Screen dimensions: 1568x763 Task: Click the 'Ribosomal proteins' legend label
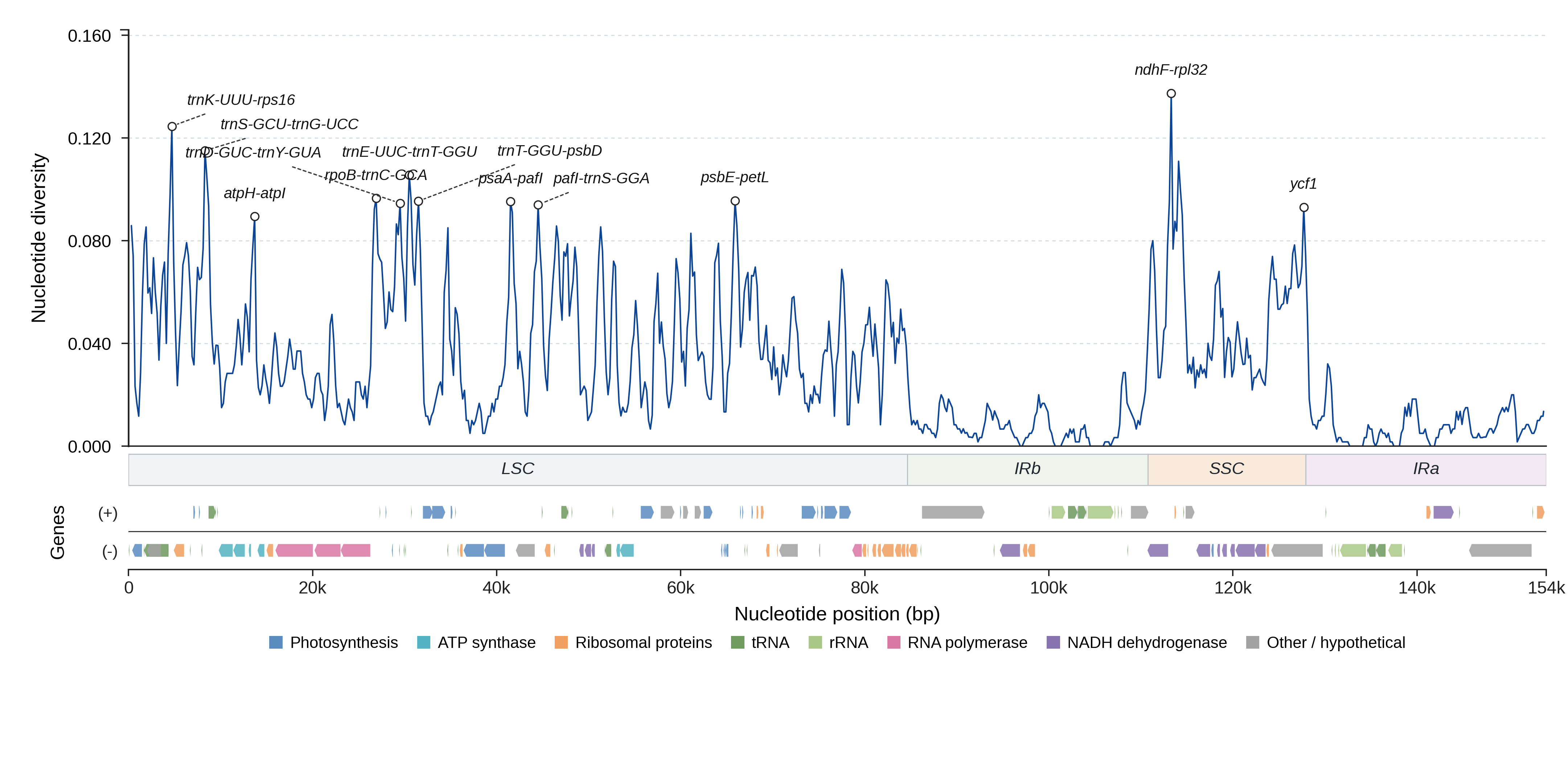point(643,642)
